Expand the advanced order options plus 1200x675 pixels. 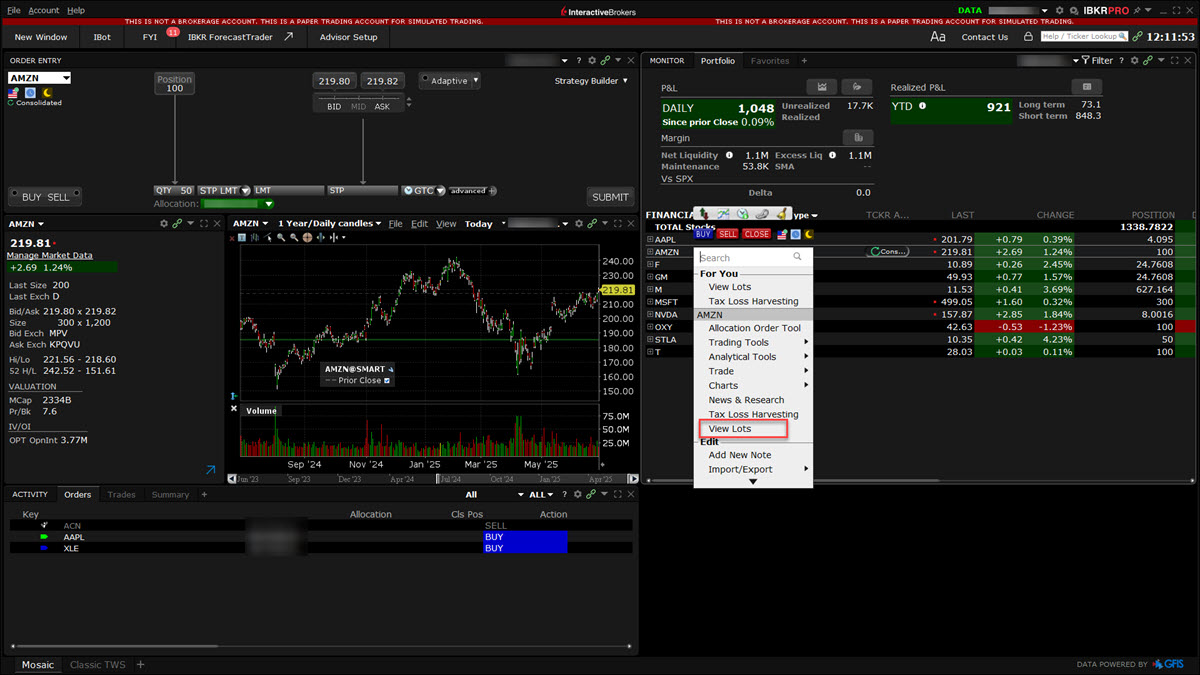[492, 191]
